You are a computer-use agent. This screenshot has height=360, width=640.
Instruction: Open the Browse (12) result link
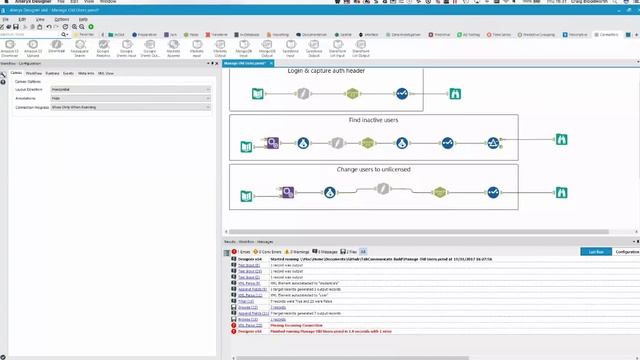(x=248, y=307)
